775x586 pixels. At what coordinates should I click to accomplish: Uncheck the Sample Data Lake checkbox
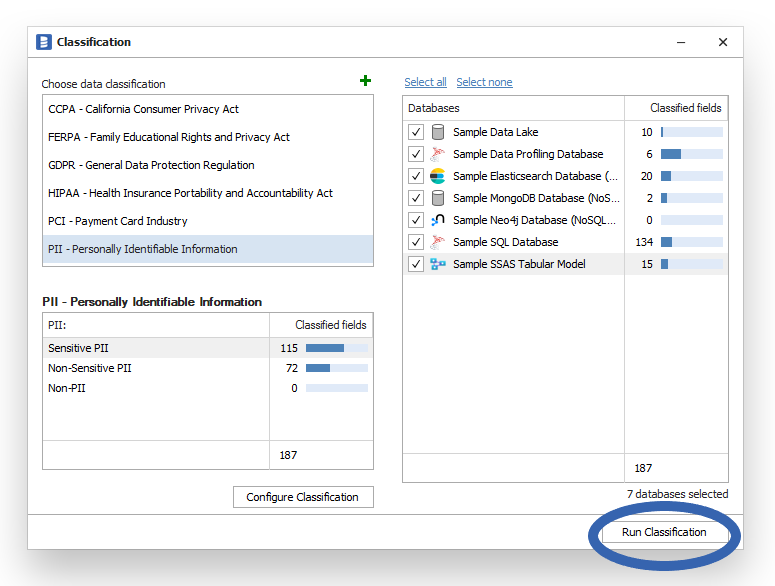[x=416, y=132]
